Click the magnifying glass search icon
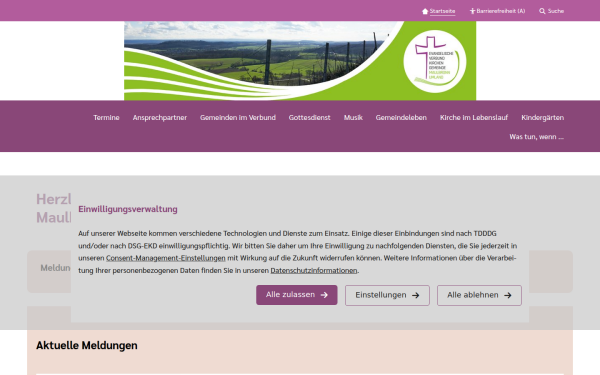This screenshot has width=600, height=375. (542, 11)
